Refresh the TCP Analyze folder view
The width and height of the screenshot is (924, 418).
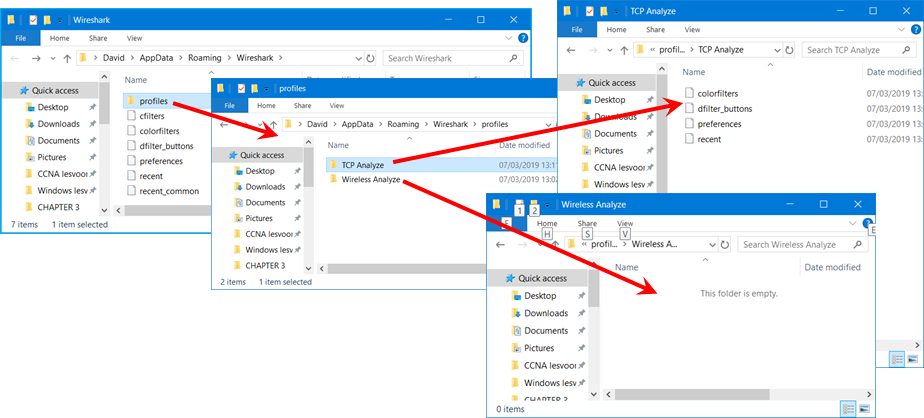click(790, 50)
